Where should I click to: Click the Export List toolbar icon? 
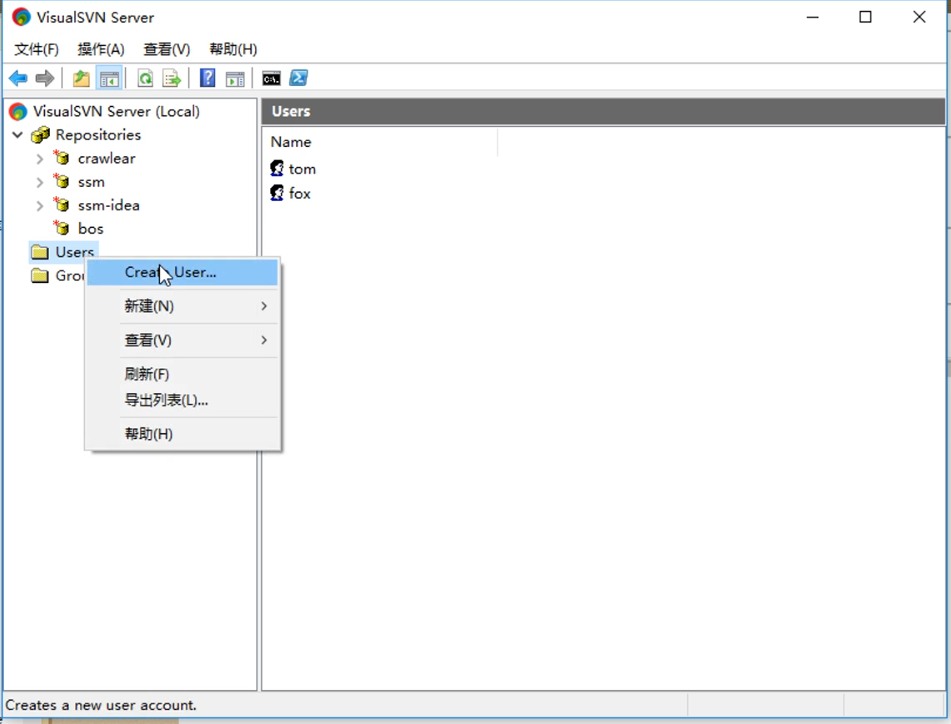[172, 78]
